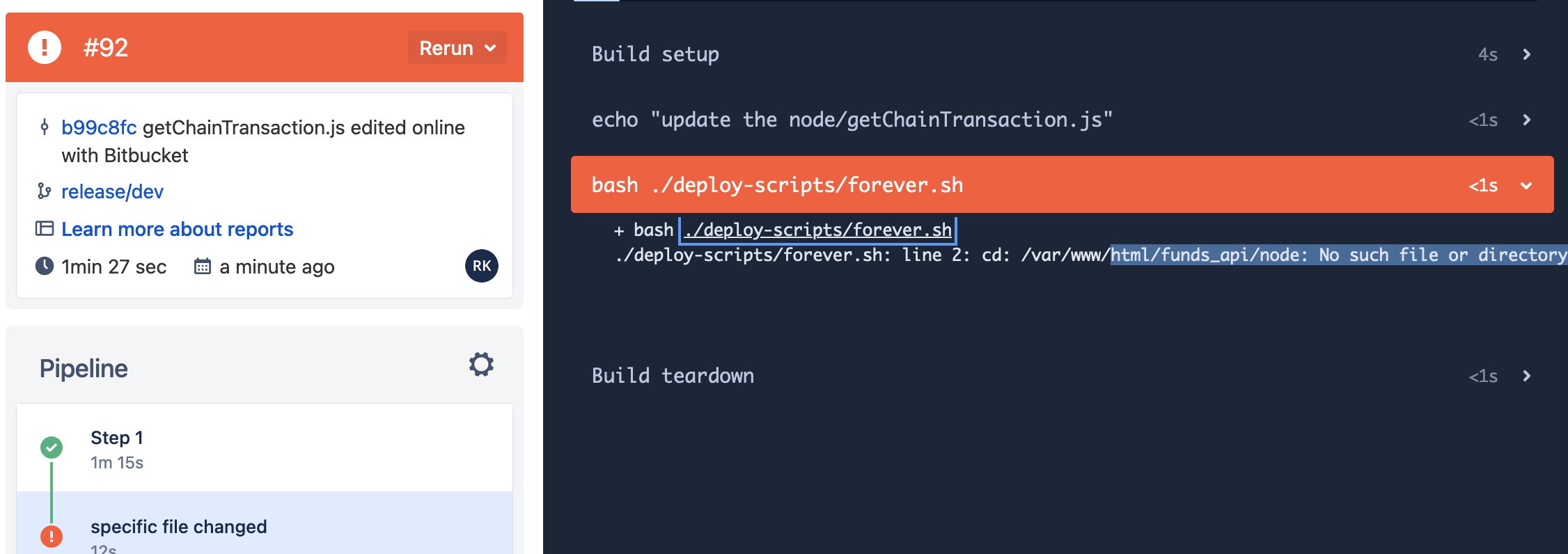Open the Rerun dropdown

457,48
